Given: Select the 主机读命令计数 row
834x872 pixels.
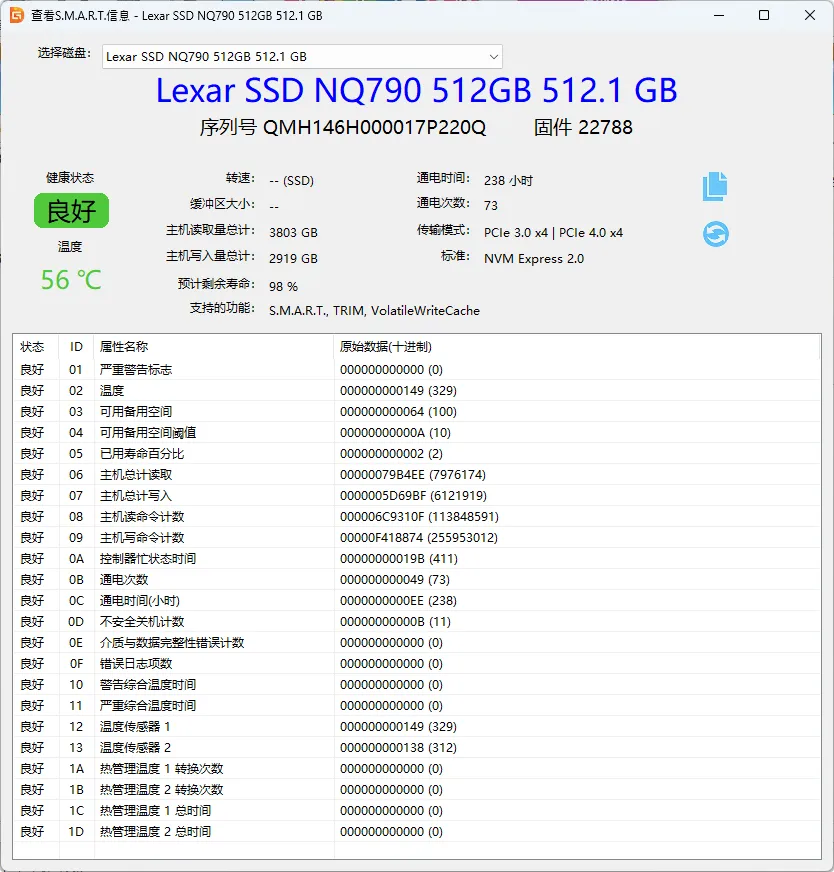Looking at the screenshot, I should (417, 517).
